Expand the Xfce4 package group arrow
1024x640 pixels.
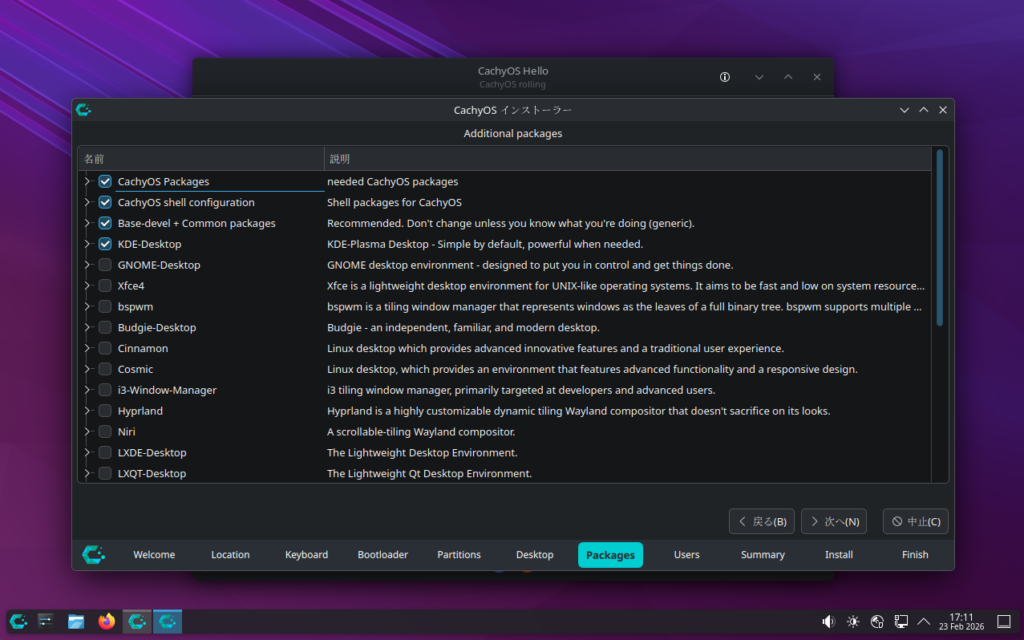(x=88, y=286)
